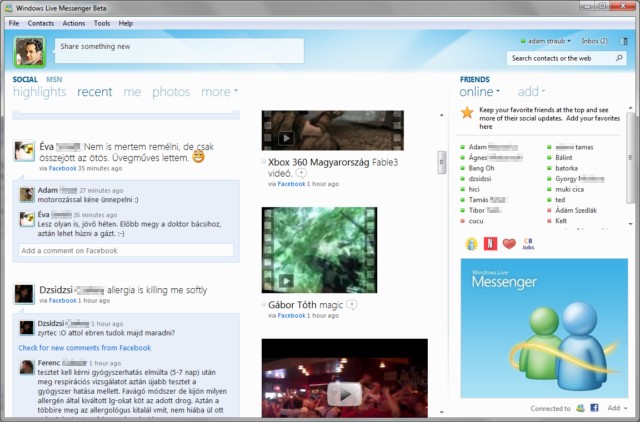This screenshot has width=640, height=422.
Task: Switch to the SOCIAL tab
Action: click(x=25, y=79)
